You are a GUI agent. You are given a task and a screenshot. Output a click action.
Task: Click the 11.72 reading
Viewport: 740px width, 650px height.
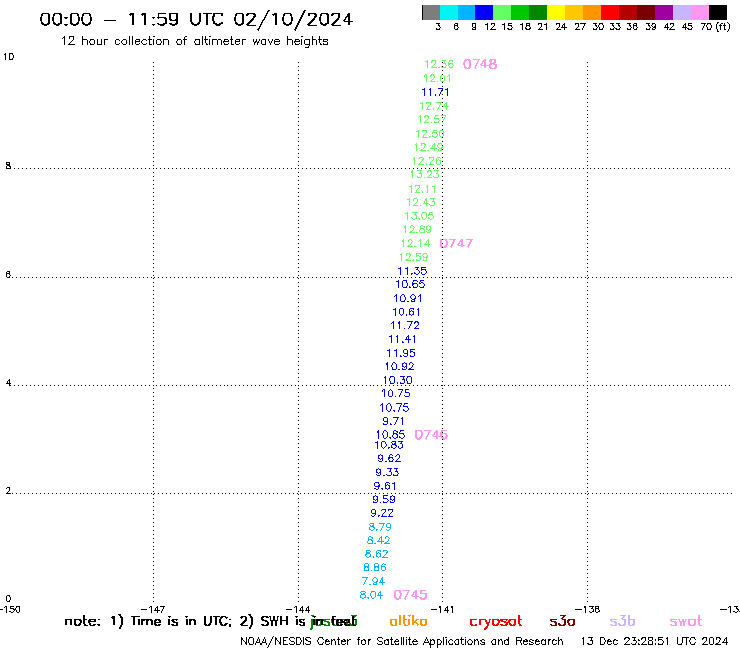(x=405, y=326)
